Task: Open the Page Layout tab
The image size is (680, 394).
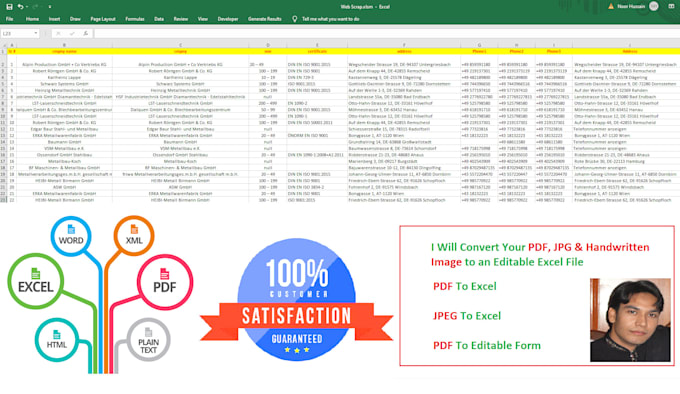Action: [x=103, y=19]
